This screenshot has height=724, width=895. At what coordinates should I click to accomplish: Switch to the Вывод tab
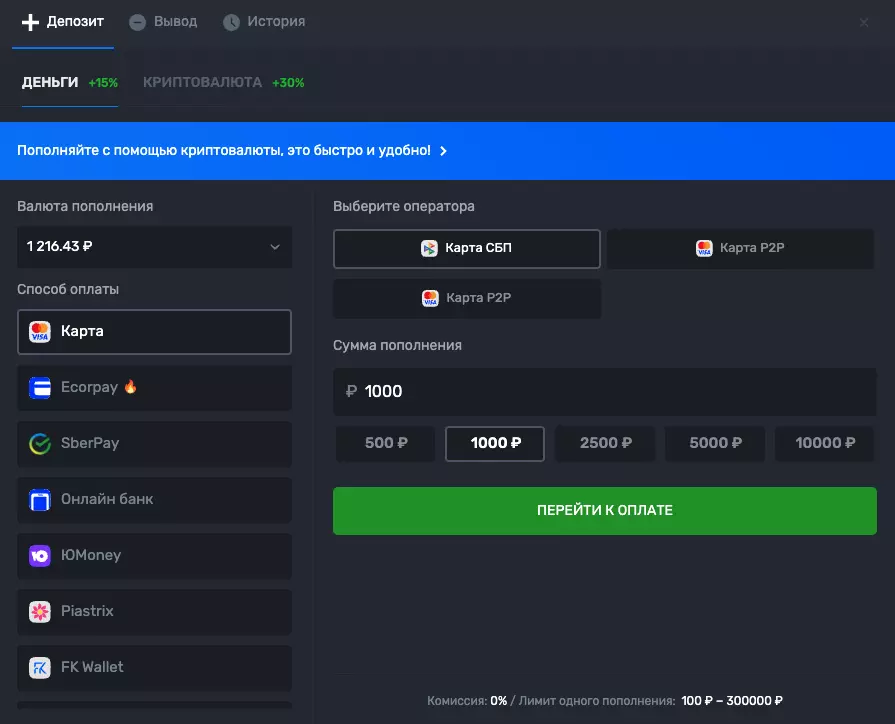tap(164, 22)
